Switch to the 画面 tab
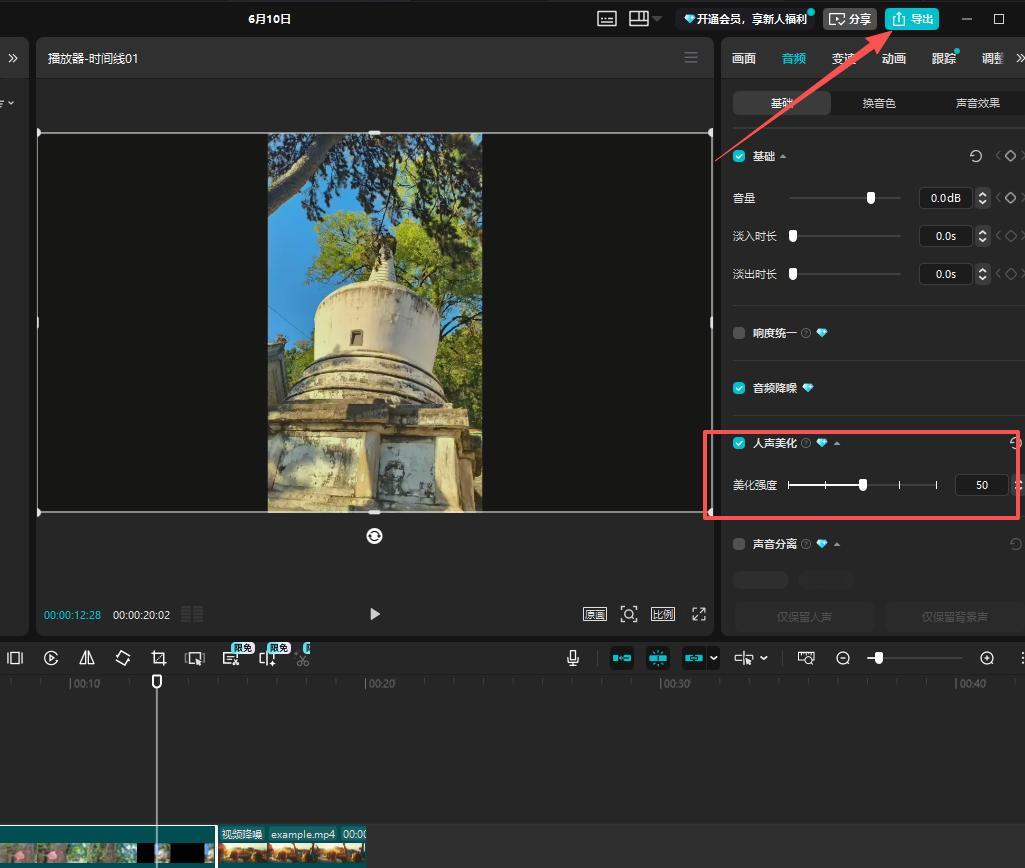1025x868 pixels. click(744, 59)
